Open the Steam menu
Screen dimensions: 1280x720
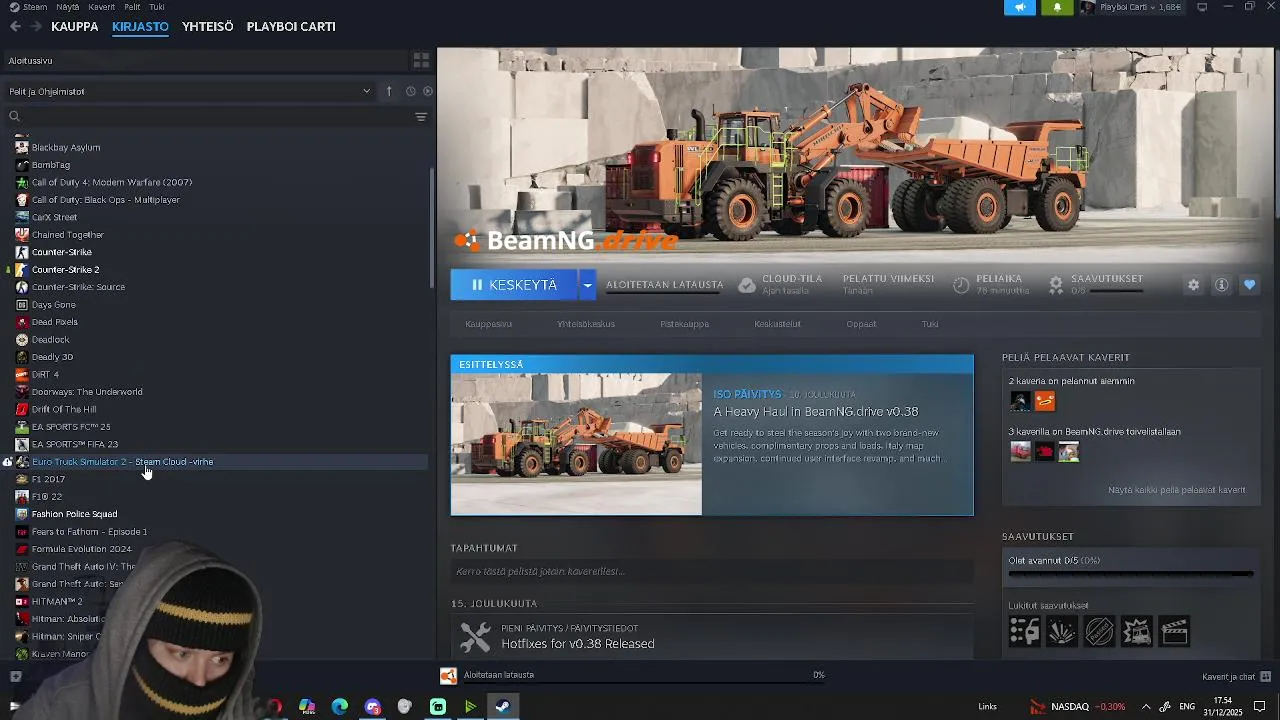[x=35, y=7]
